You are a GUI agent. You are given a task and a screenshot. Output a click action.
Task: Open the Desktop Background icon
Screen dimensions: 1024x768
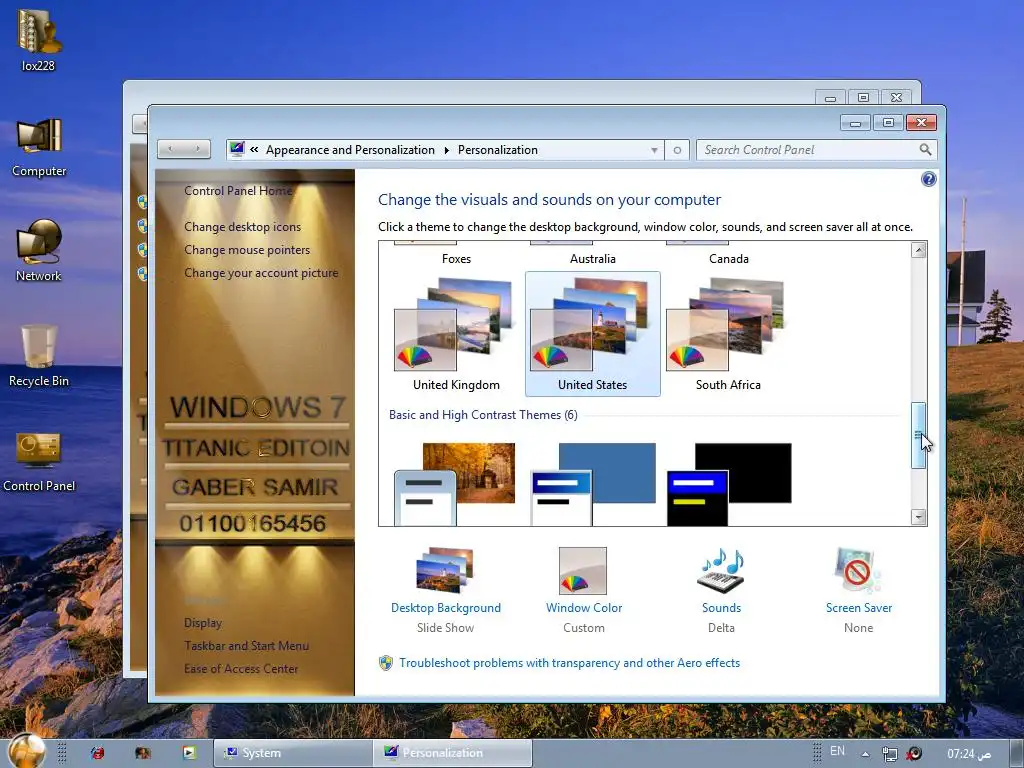tap(445, 569)
